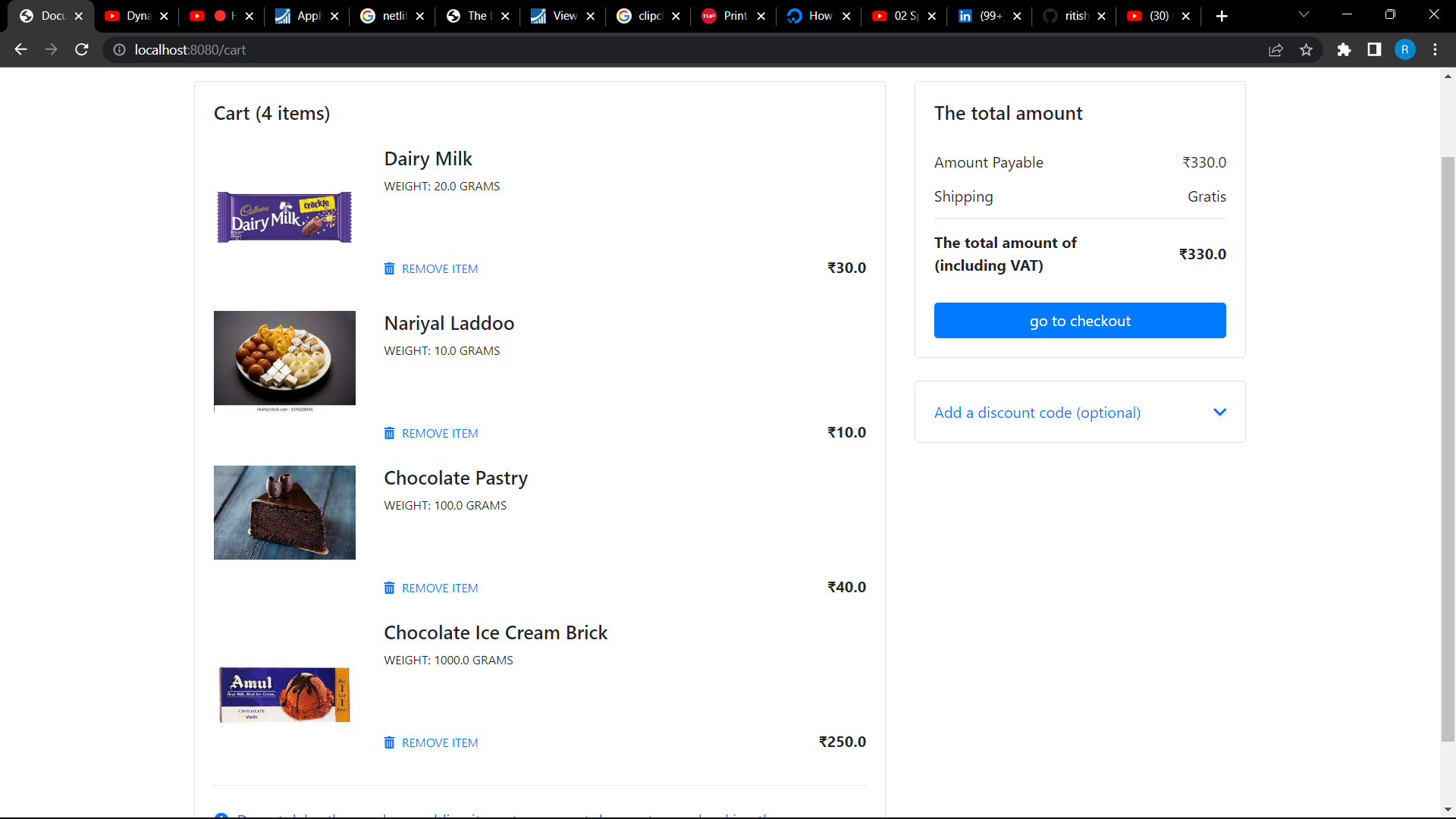Click the trash icon next to Dairy Milk

pos(390,268)
